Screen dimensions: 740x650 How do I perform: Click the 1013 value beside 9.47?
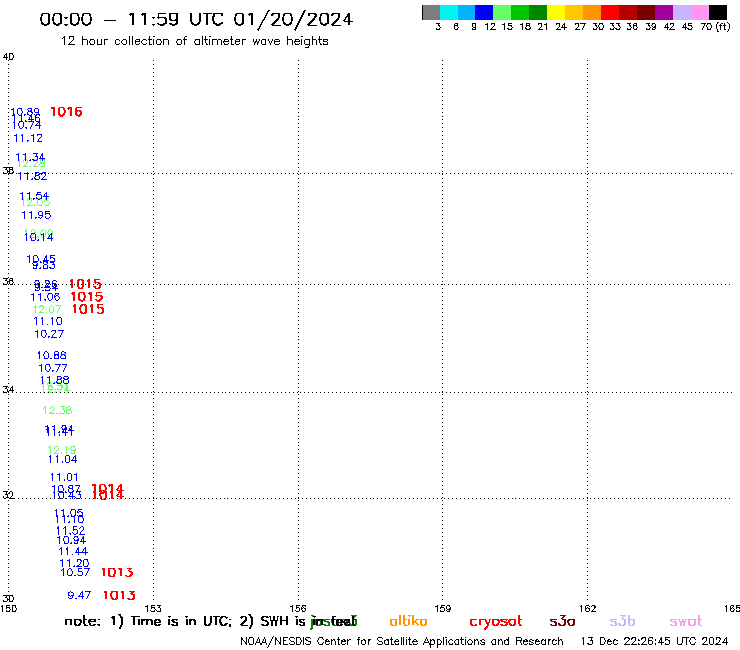(119, 595)
